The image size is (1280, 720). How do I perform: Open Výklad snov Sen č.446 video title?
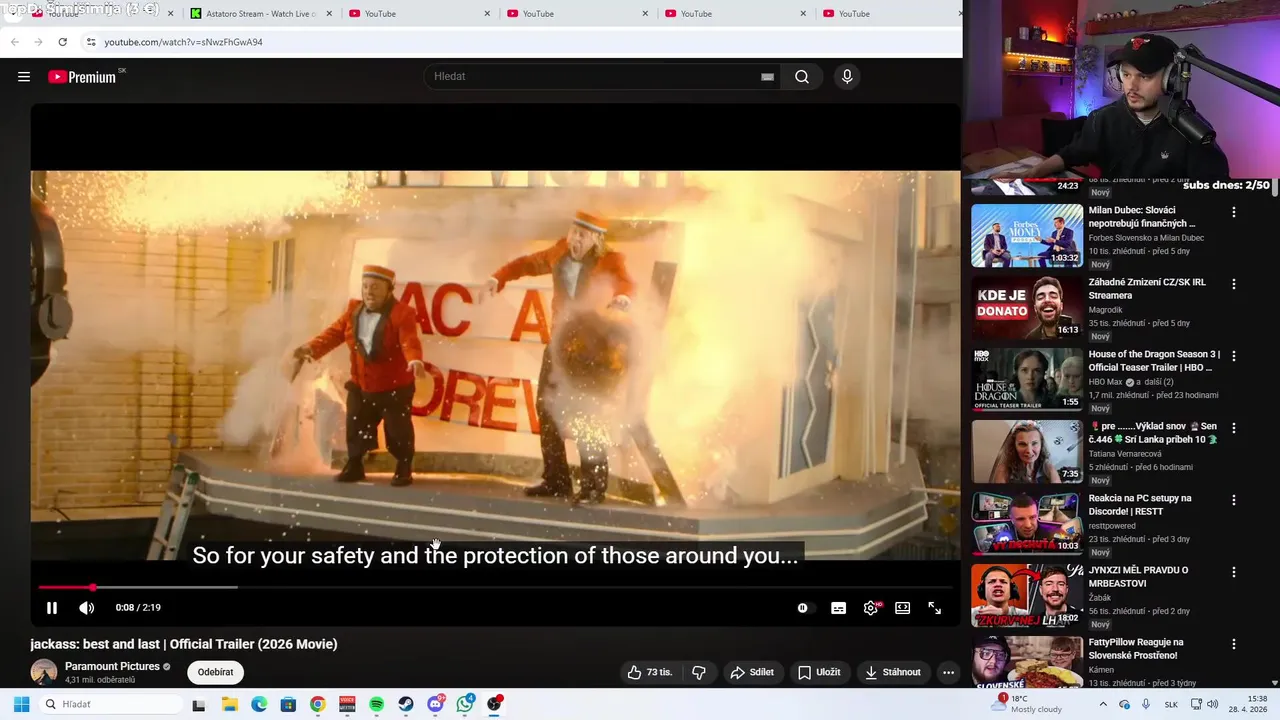point(1153,433)
